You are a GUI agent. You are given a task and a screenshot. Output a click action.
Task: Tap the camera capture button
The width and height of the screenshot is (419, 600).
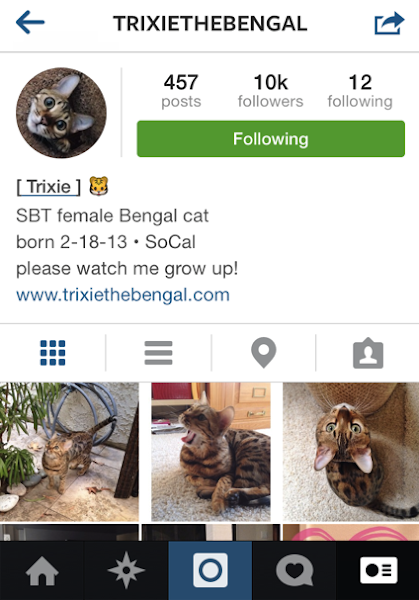pos(210,570)
